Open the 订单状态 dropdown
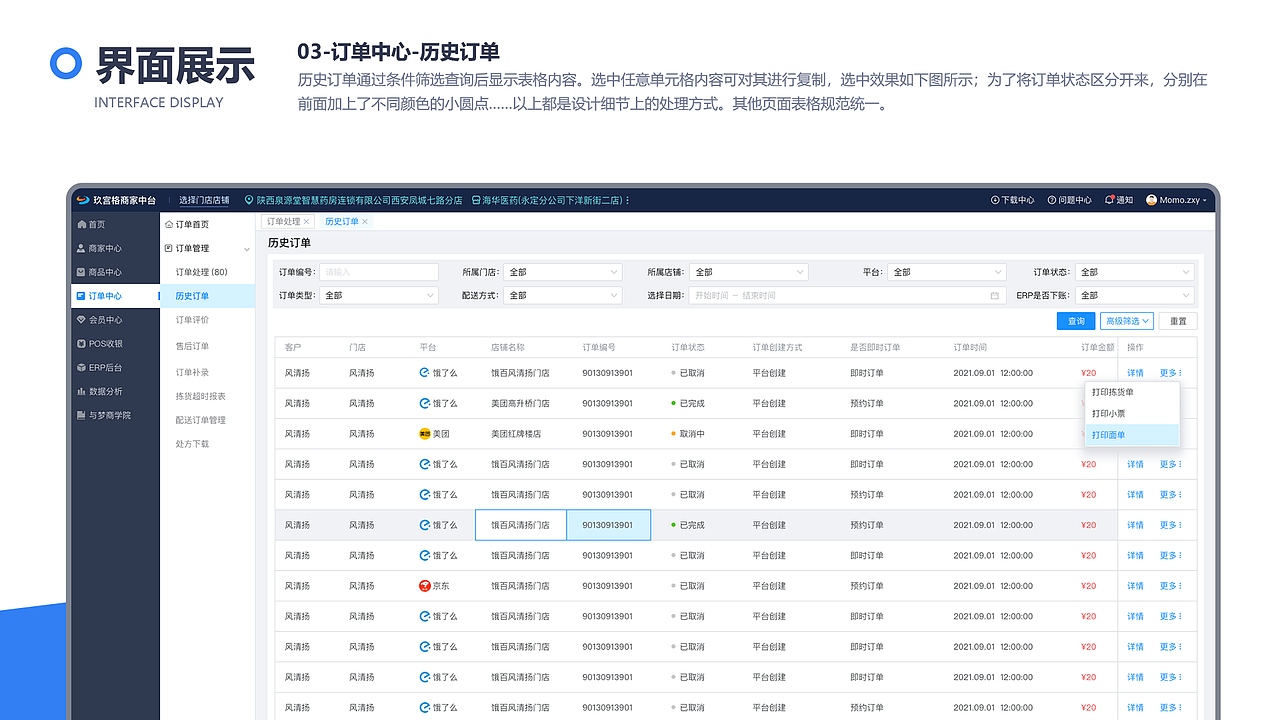Viewport: 1280px width, 720px height. (1134, 272)
